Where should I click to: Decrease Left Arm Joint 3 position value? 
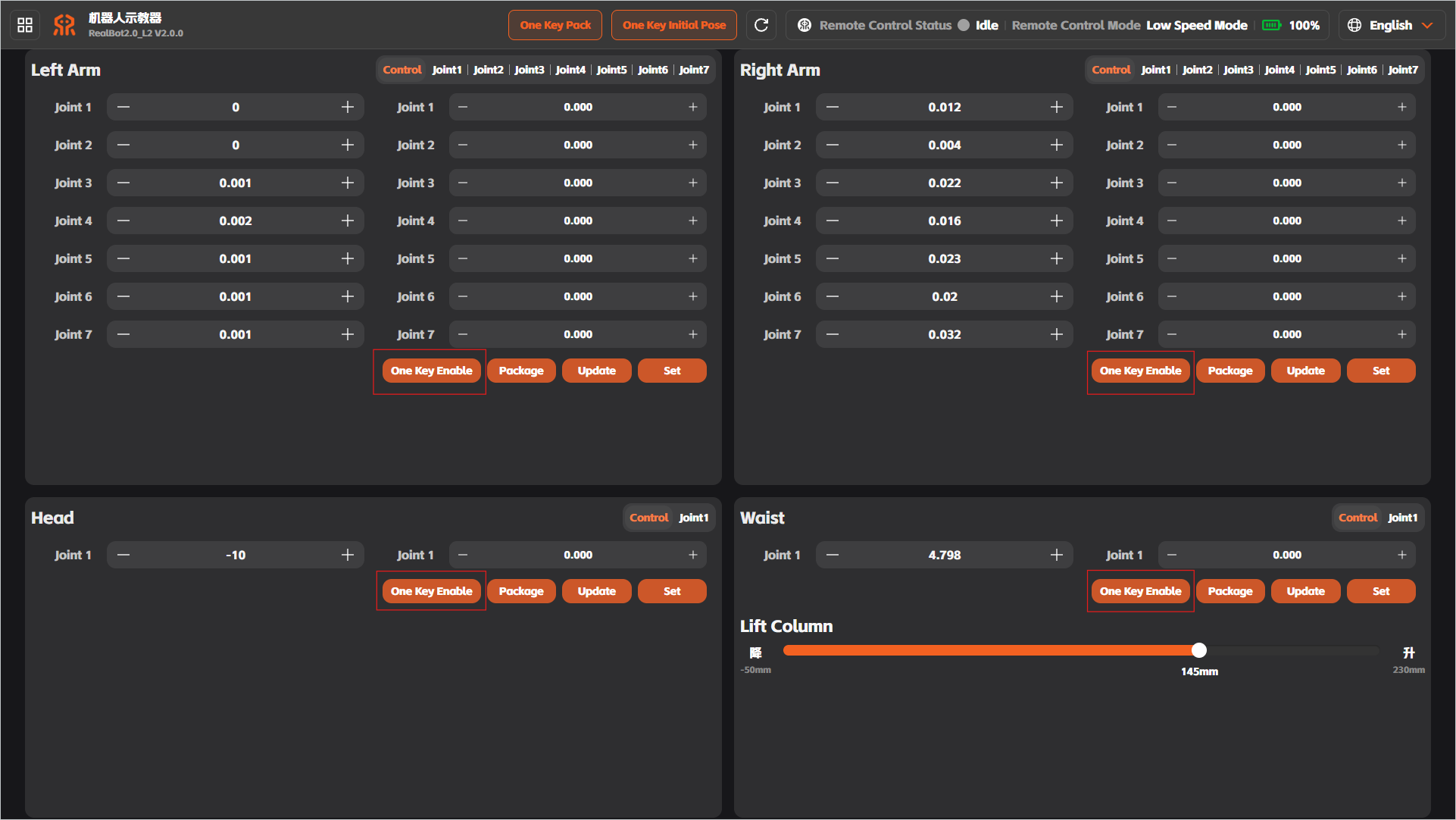click(x=123, y=183)
